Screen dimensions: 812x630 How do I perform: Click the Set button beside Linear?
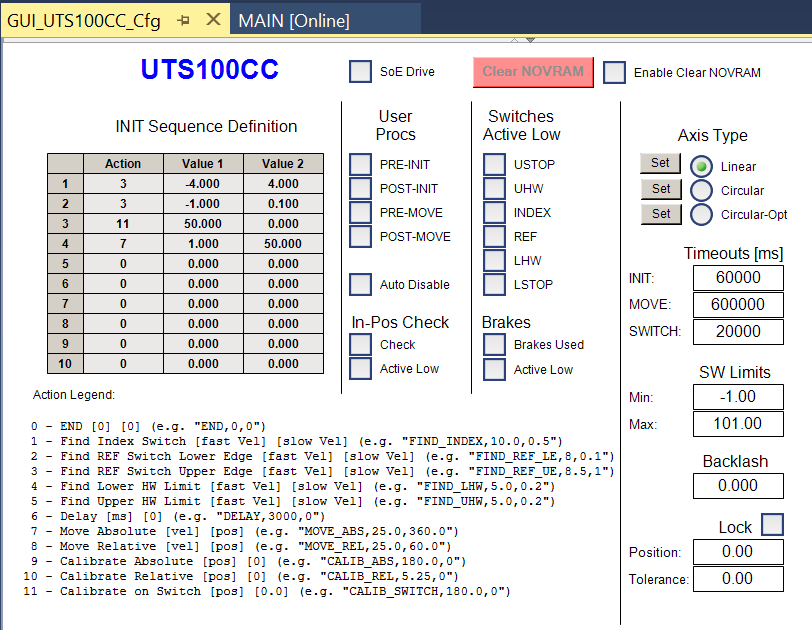pyautogui.click(x=660, y=163)
